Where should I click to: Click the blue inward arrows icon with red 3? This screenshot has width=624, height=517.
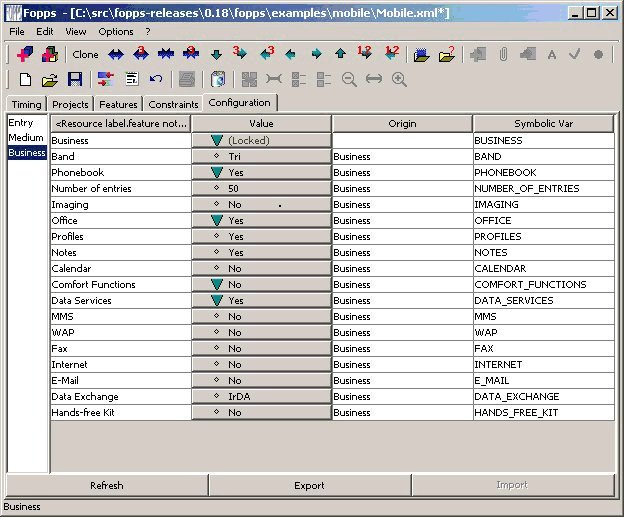click(191, 53)
